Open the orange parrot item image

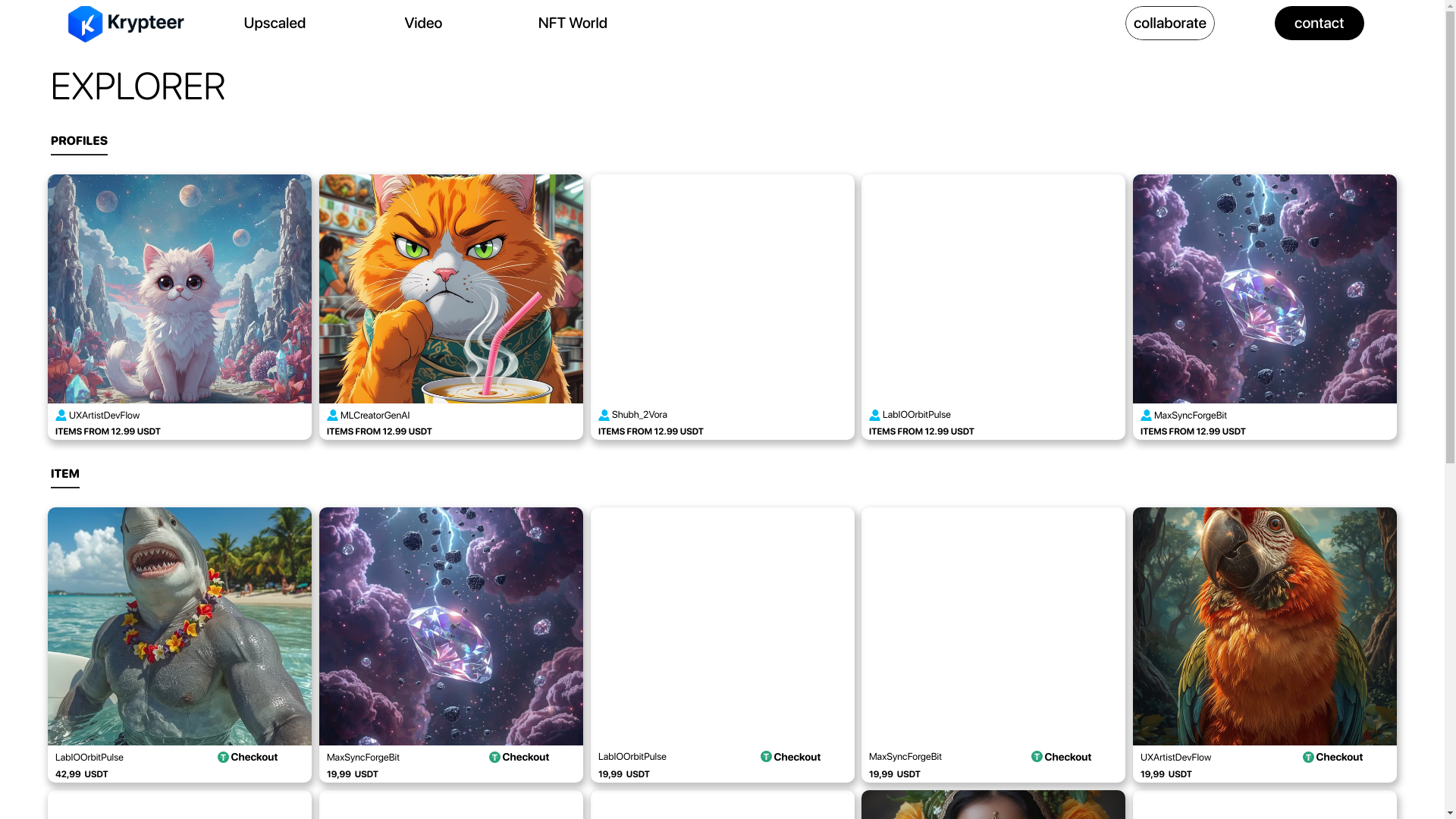pyautogui.click(x=1265, y=626)
